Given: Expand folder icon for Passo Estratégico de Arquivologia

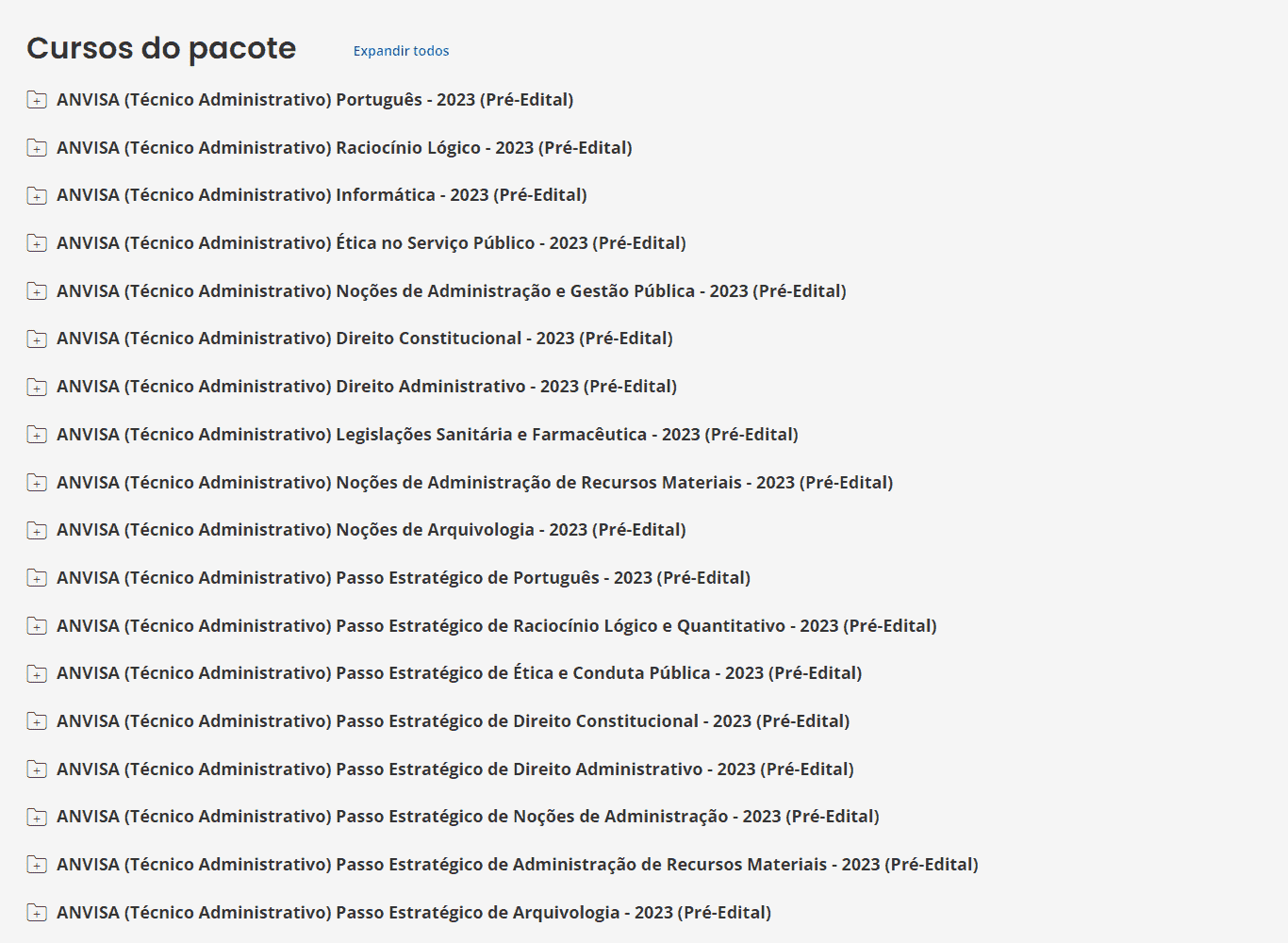Looking at the screenshot, I should 37,913.
